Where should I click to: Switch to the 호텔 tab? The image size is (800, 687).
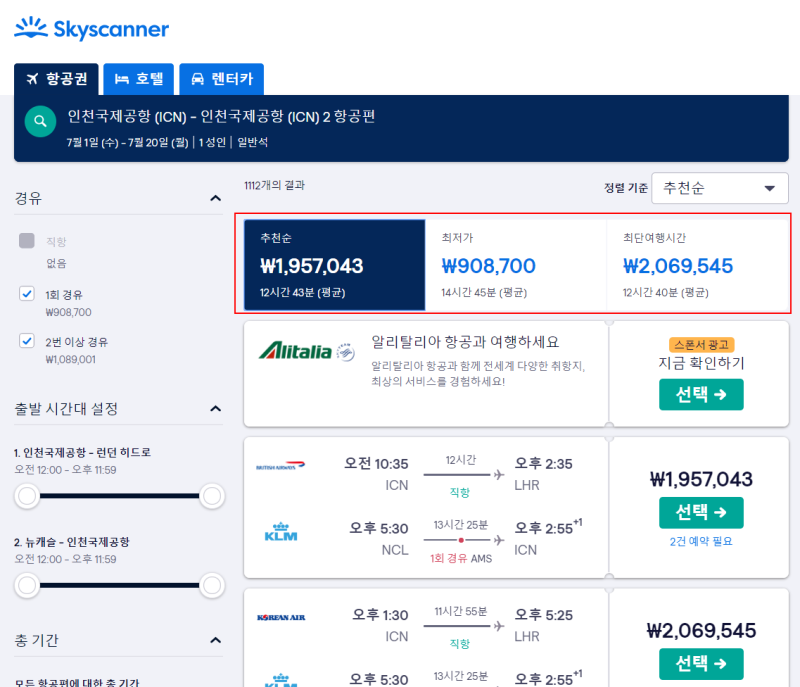139,79
